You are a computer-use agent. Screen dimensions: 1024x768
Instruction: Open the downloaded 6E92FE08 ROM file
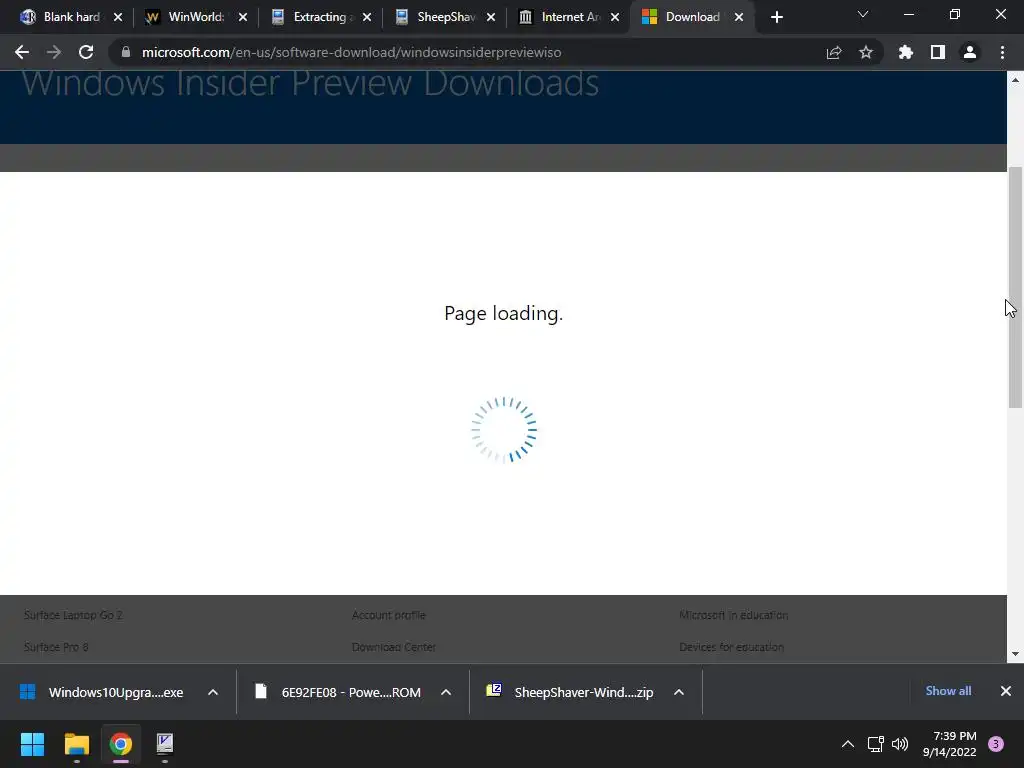click(x=338, y=692)
